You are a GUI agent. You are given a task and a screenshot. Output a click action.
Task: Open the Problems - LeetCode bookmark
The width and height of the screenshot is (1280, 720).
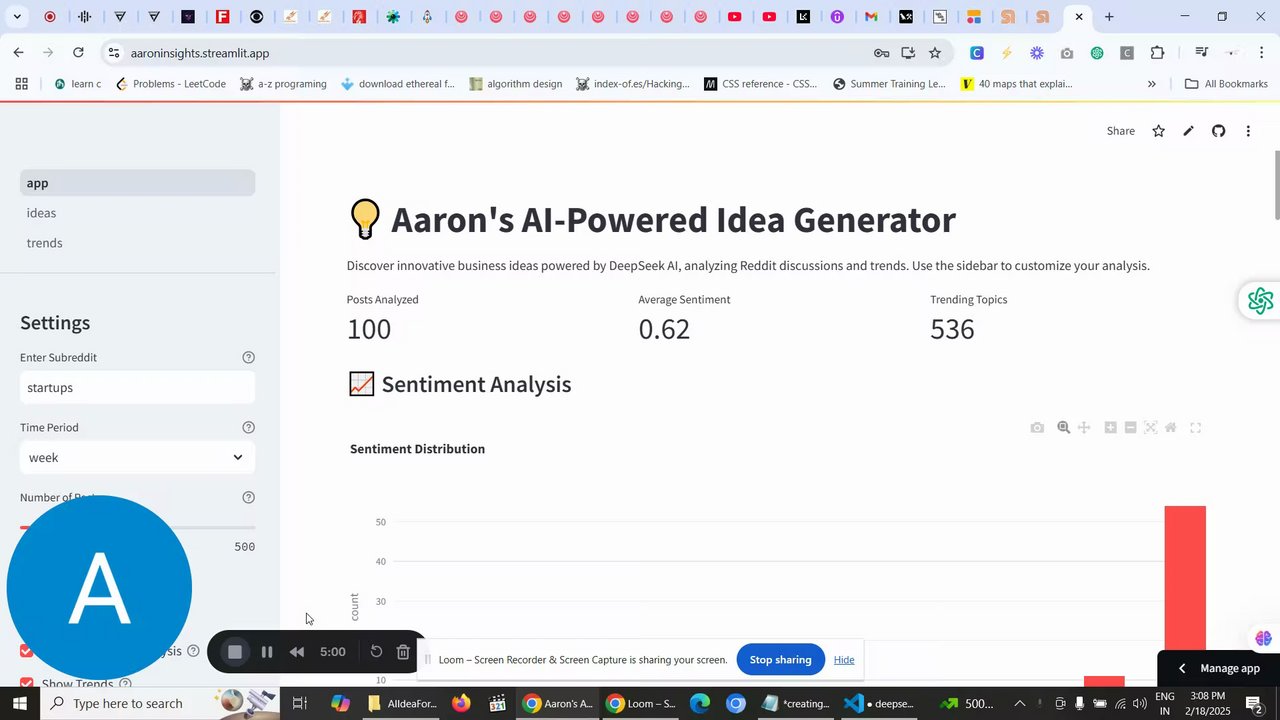(x=170, y=84)
